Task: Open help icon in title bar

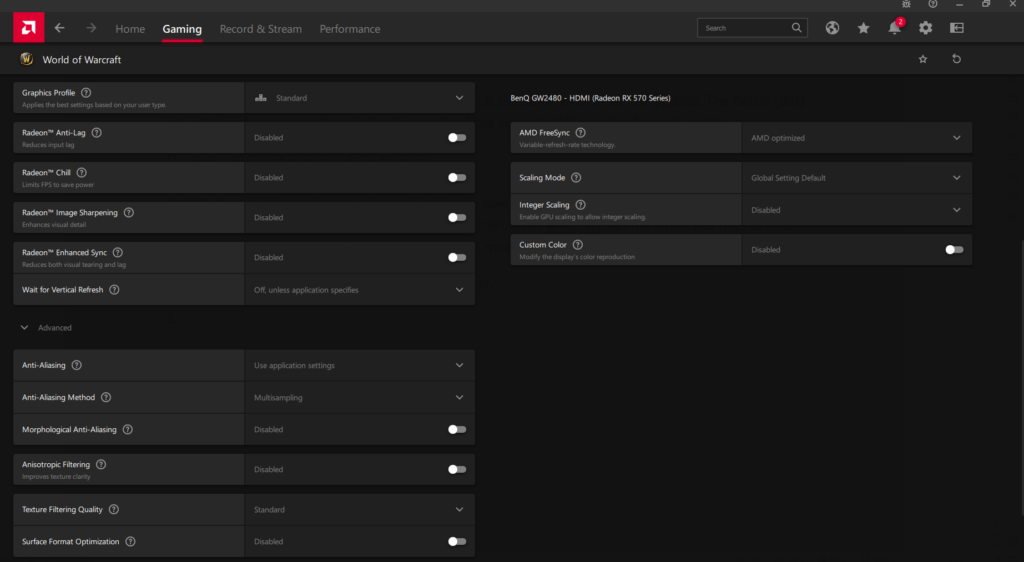Action: 933,4
